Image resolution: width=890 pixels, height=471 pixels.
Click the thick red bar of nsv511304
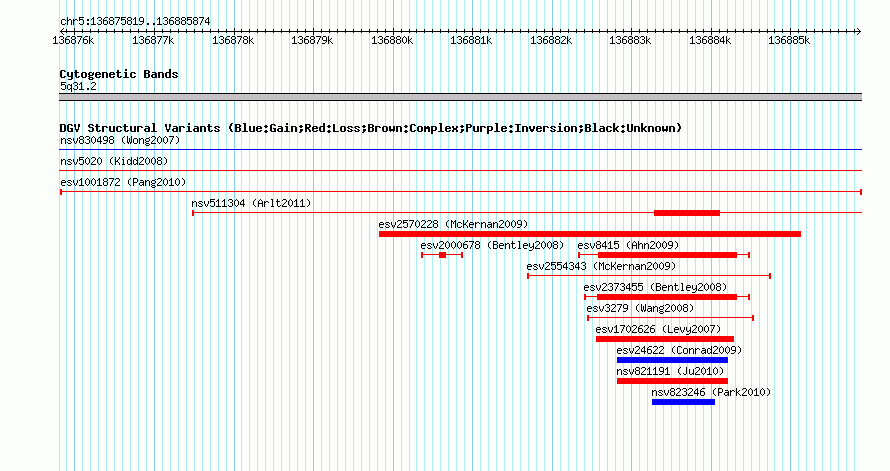687,213
